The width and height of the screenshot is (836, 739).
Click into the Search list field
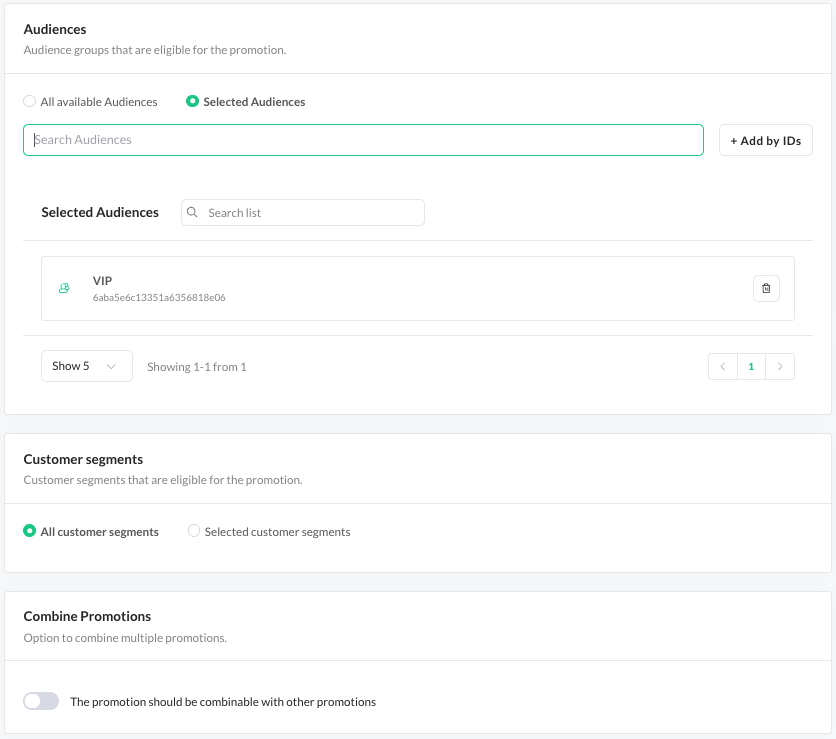303,213
